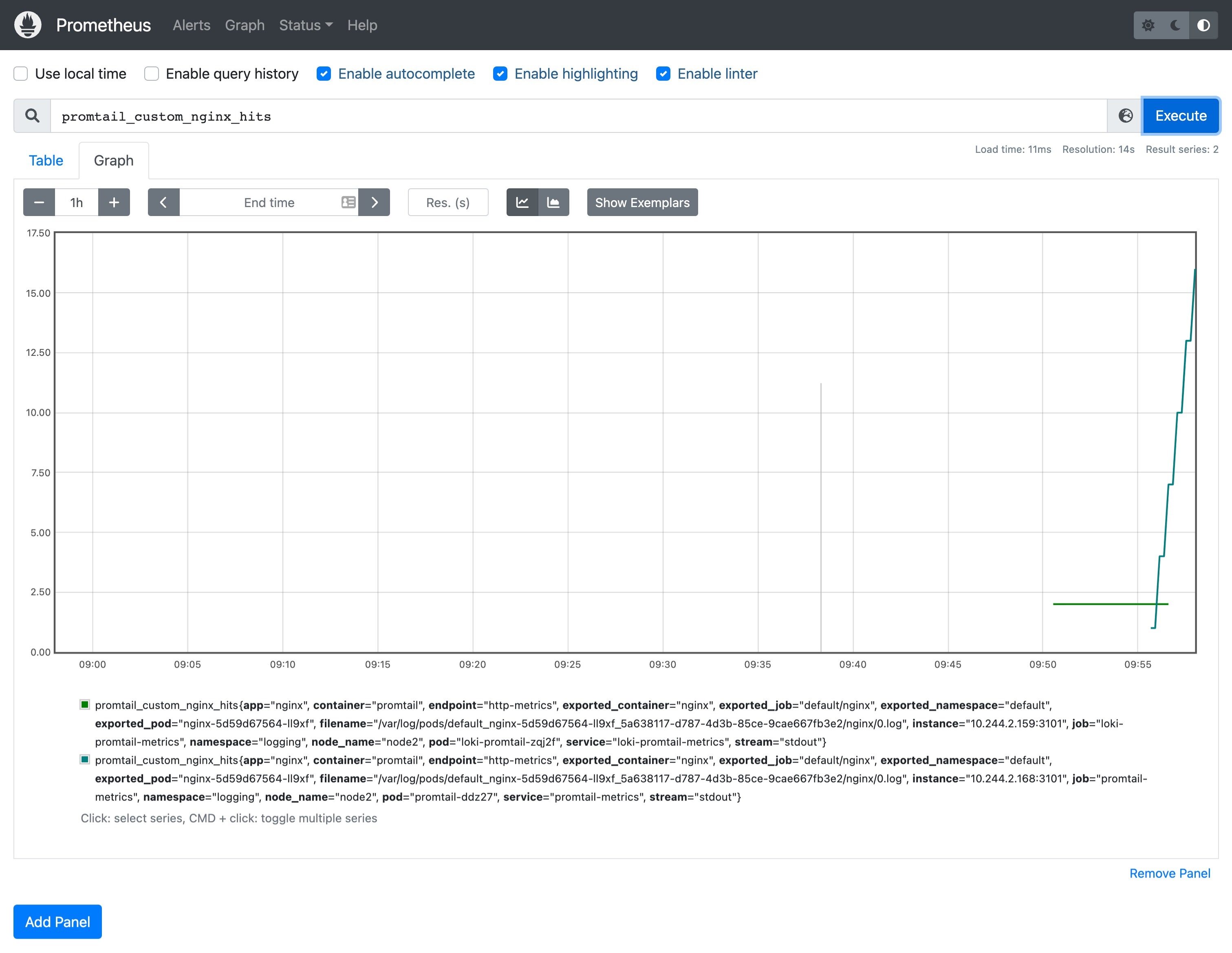This screenshot has height=953, width=1232.
Task: Show stacked area graph
Action: [x=553, y=202]
